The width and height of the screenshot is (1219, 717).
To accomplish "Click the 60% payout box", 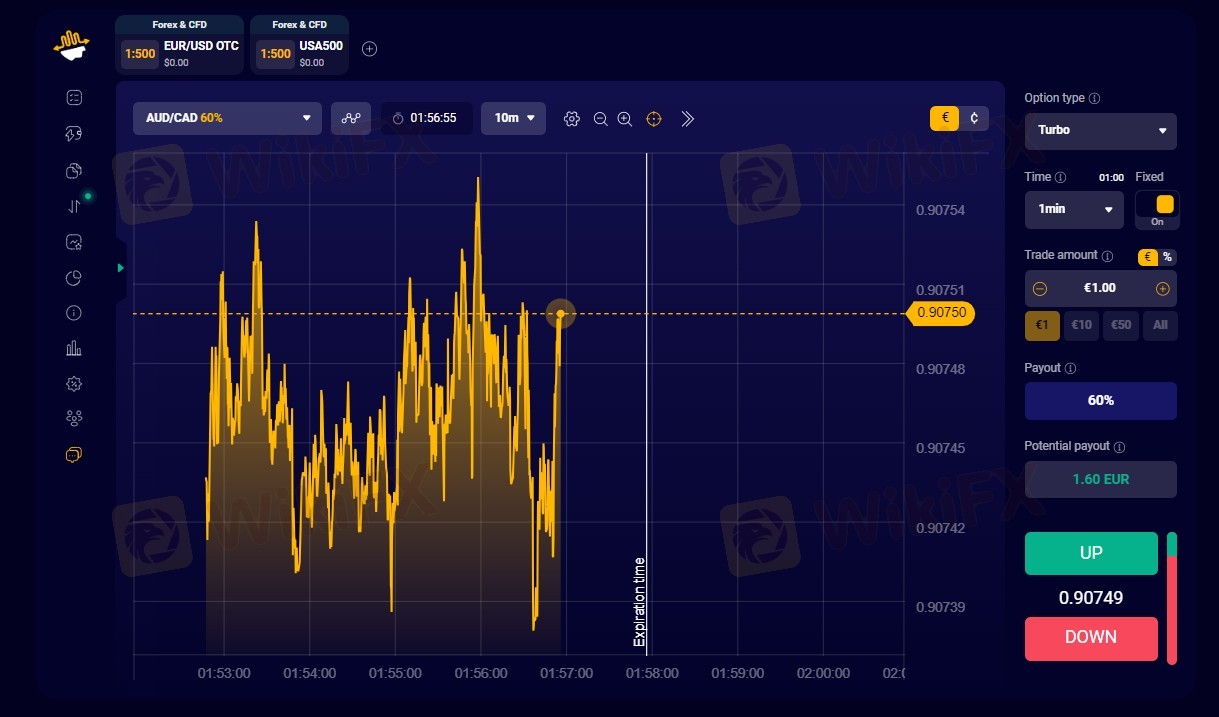I will 1100,400.
